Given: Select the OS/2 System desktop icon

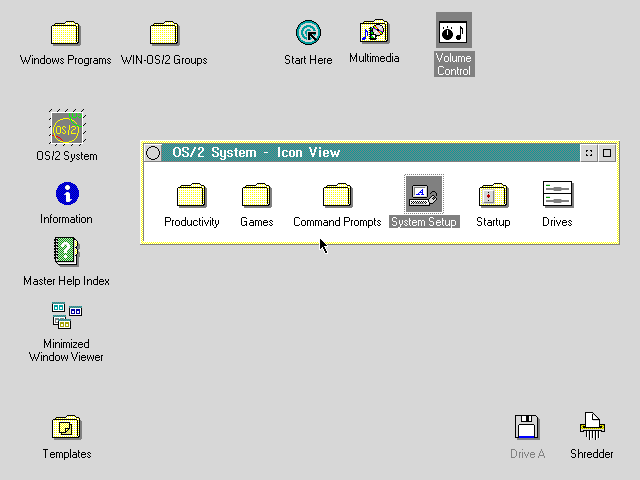Looking at the screenshot, I should point(67,127).
